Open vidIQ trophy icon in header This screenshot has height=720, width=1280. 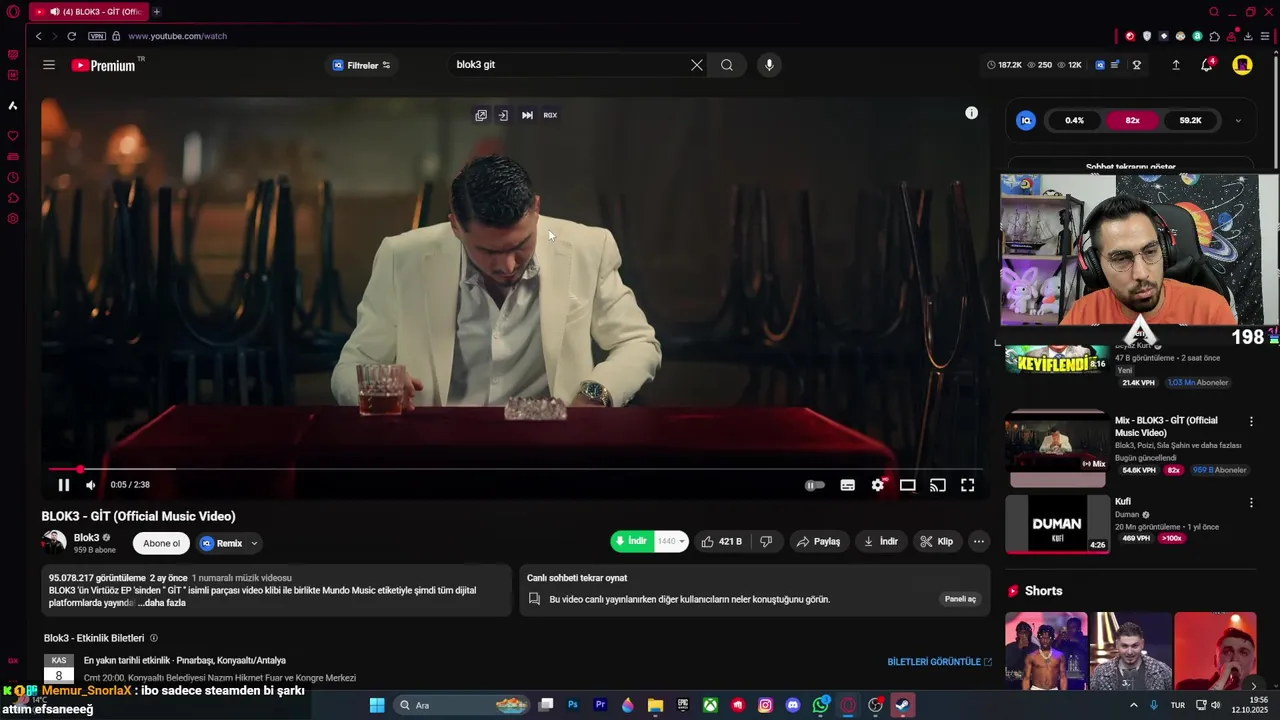point(1136,65)
